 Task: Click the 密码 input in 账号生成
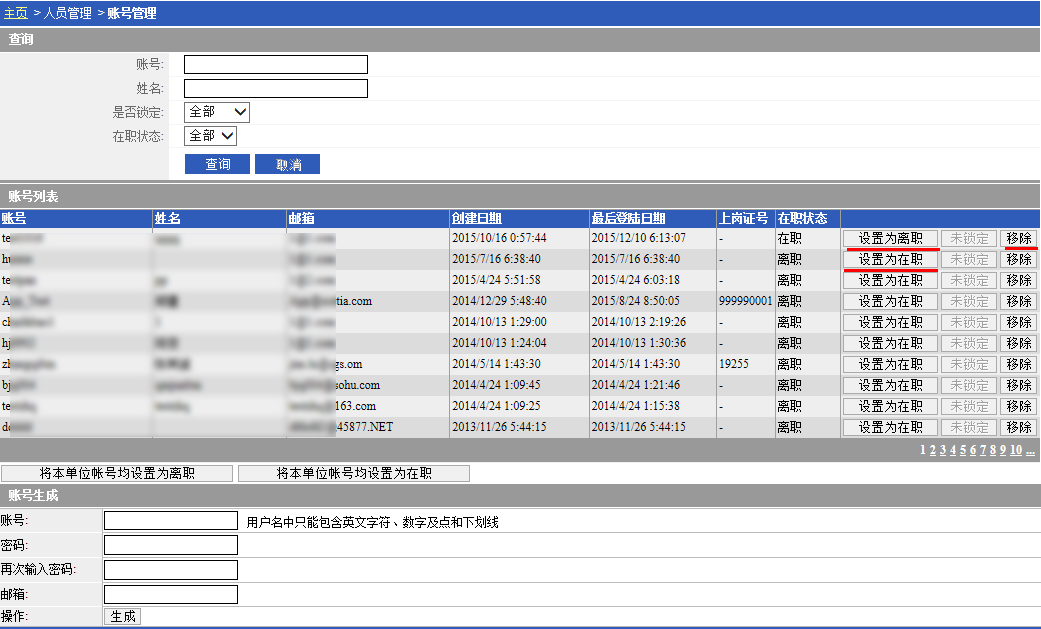170,545
